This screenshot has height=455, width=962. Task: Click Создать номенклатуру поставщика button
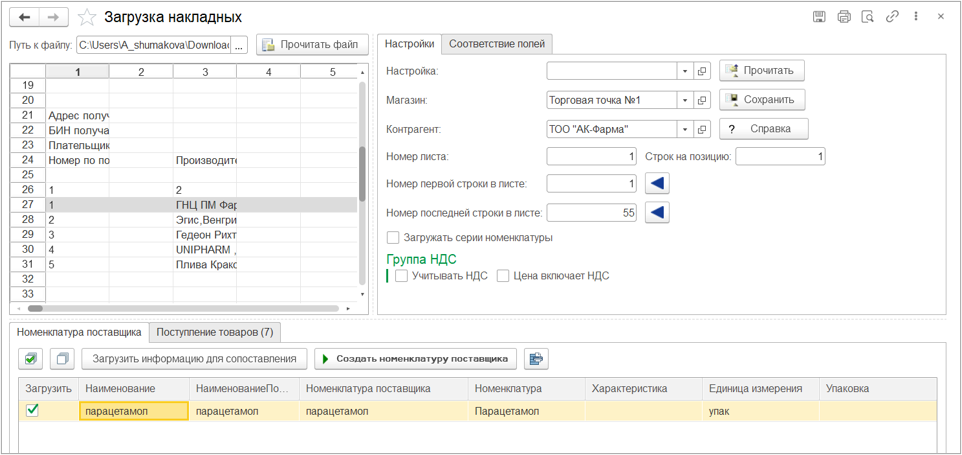[415, 359]
